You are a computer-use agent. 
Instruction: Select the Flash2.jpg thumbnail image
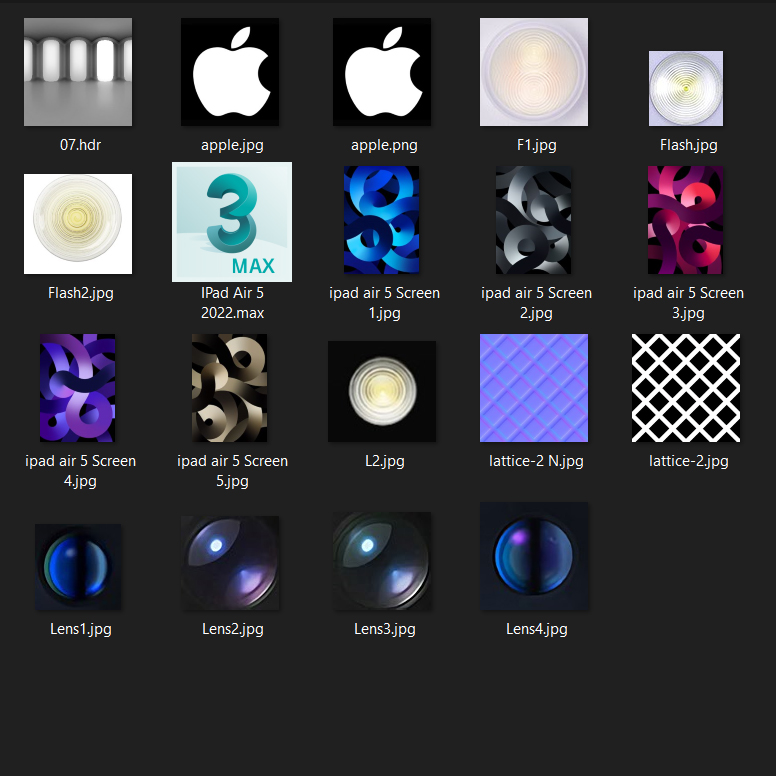pyautogui.click(x=78, y=224)
